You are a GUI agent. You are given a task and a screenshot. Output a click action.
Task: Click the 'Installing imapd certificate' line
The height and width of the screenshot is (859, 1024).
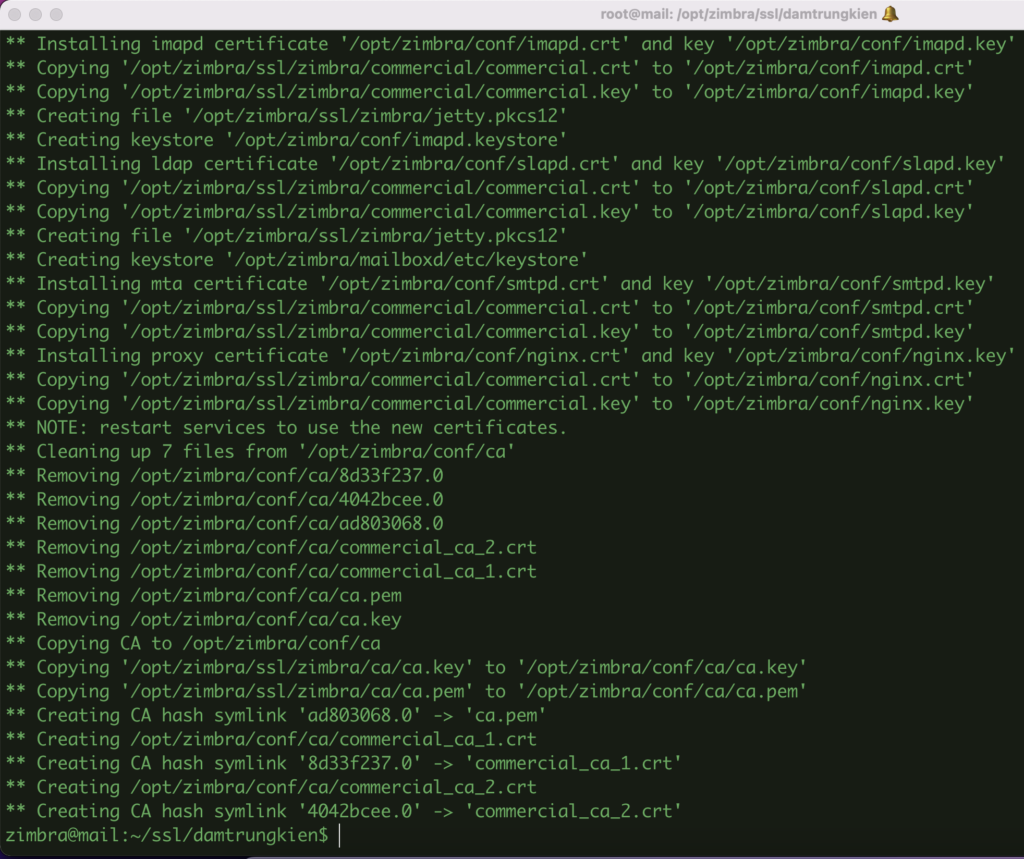(511, 44)
